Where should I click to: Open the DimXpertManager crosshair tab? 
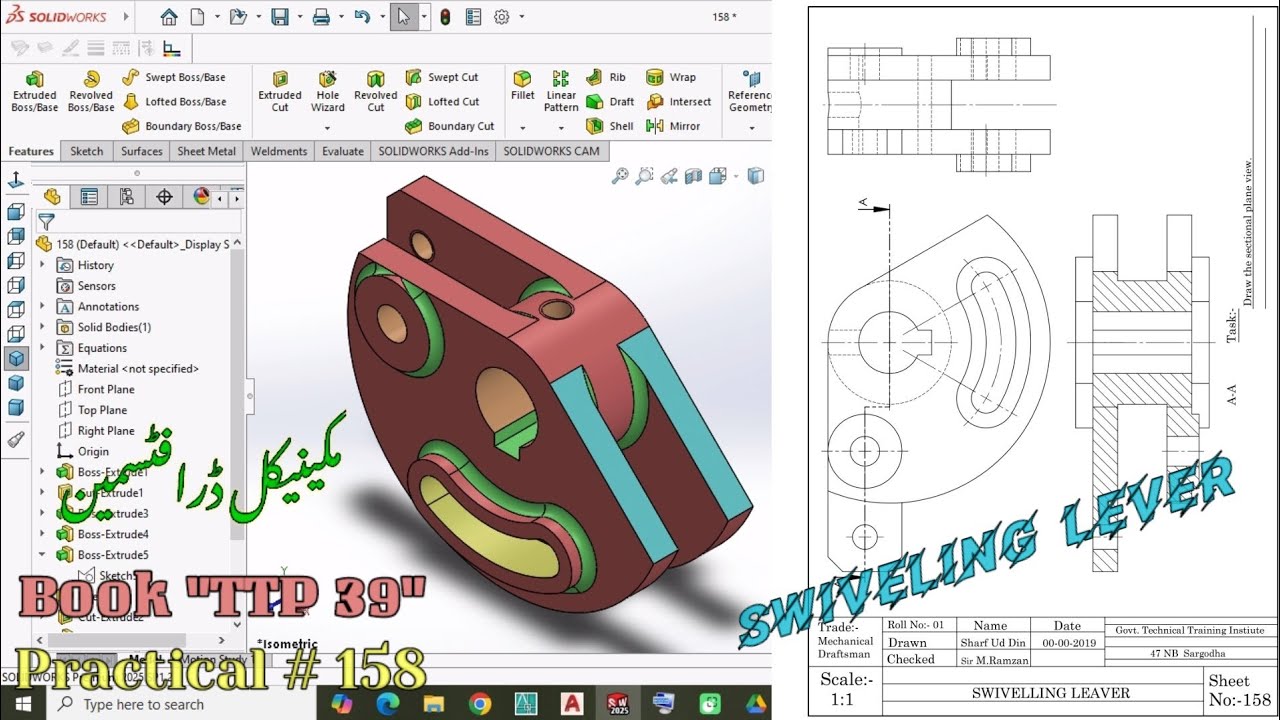[165, 197]
